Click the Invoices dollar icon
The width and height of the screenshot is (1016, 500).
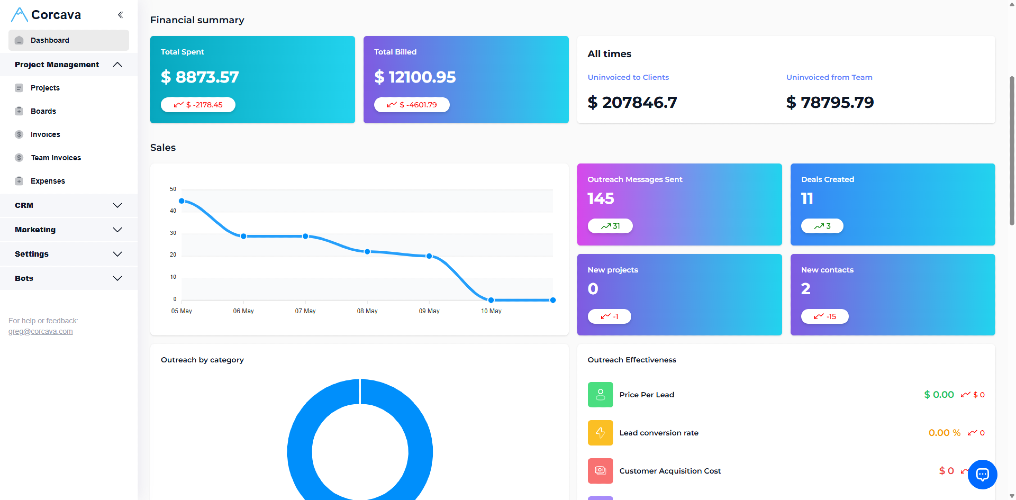(x=19, y=135)
